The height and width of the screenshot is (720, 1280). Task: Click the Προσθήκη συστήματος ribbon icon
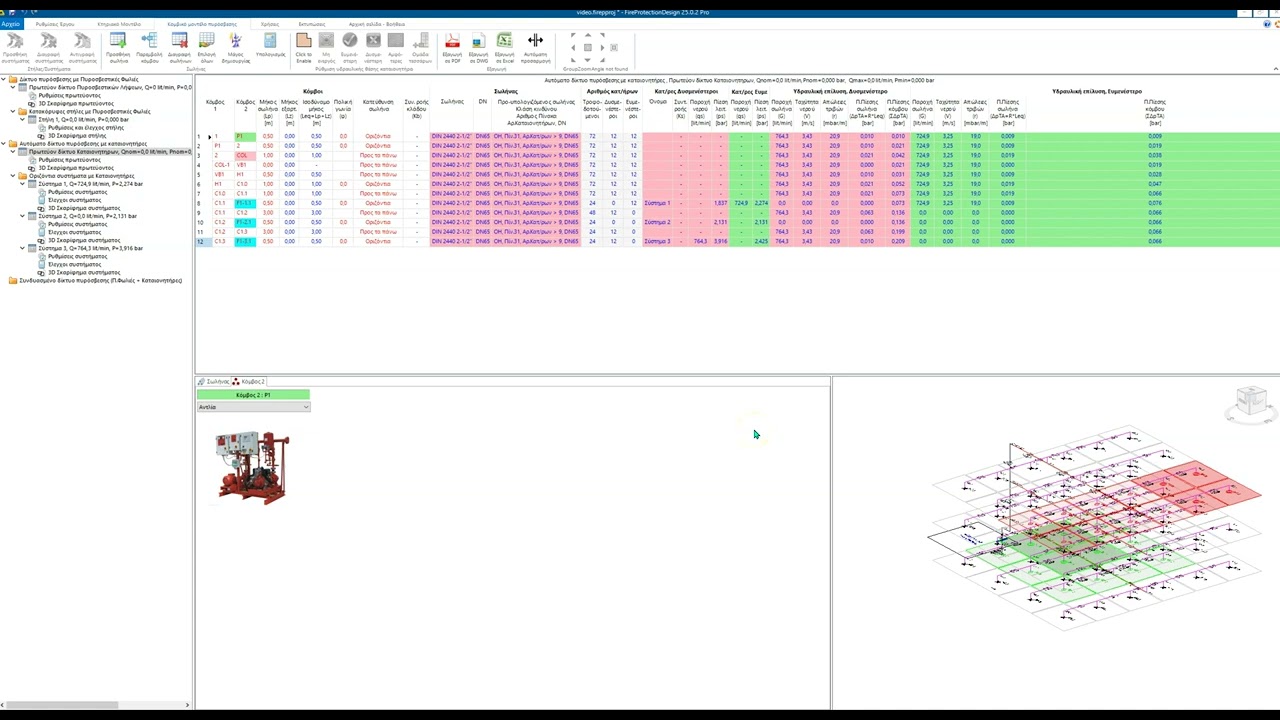(15, 47)
